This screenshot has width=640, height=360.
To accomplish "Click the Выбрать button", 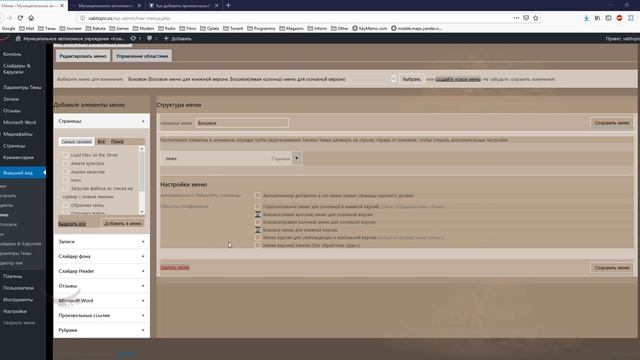I will [x=411, y=79].
